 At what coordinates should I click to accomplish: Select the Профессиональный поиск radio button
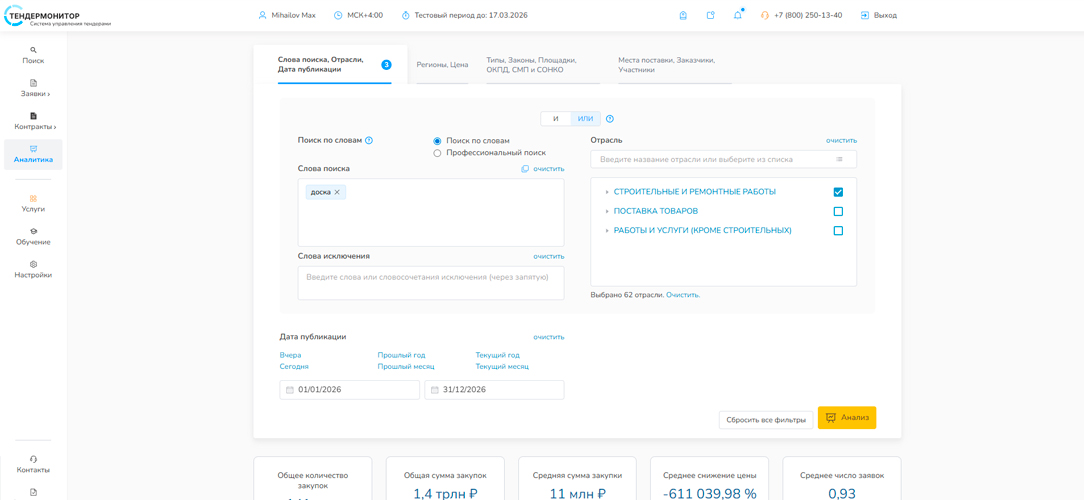[437, 153]
